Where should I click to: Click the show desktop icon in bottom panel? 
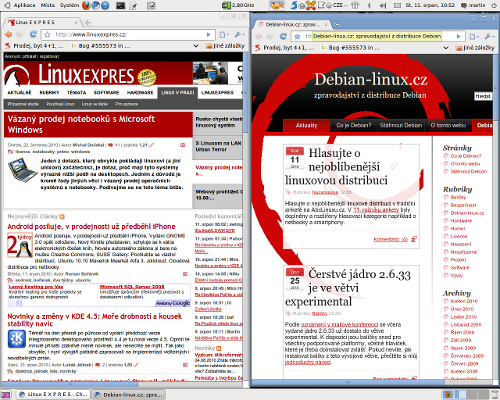[x=6, y=394]
